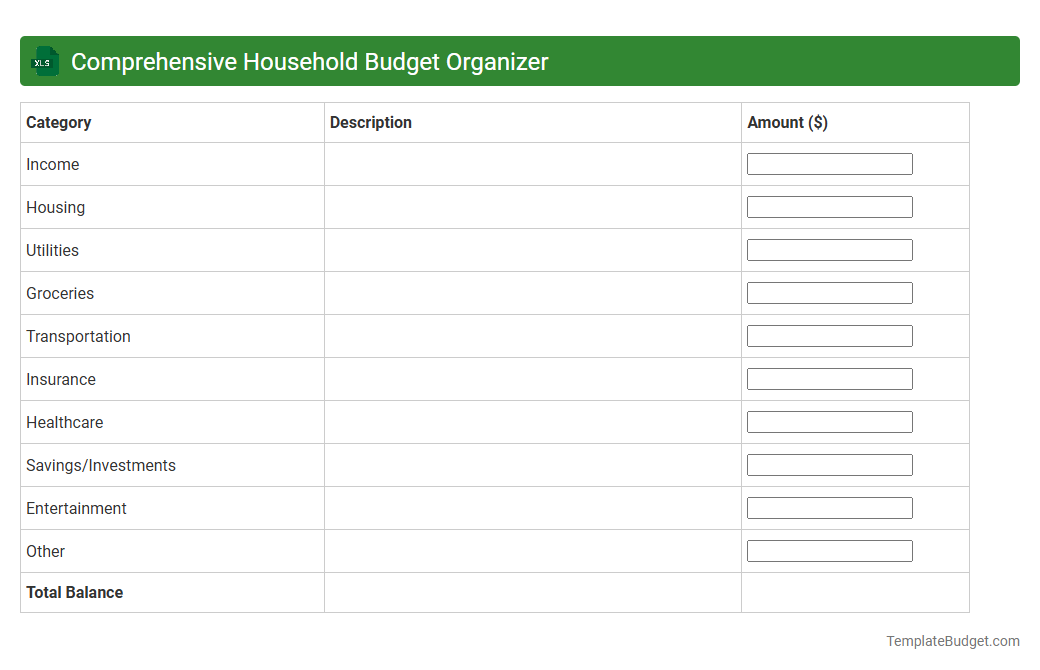
Task: Open the TemplateBudget.com website link
Action: click(x=954, y=639)
